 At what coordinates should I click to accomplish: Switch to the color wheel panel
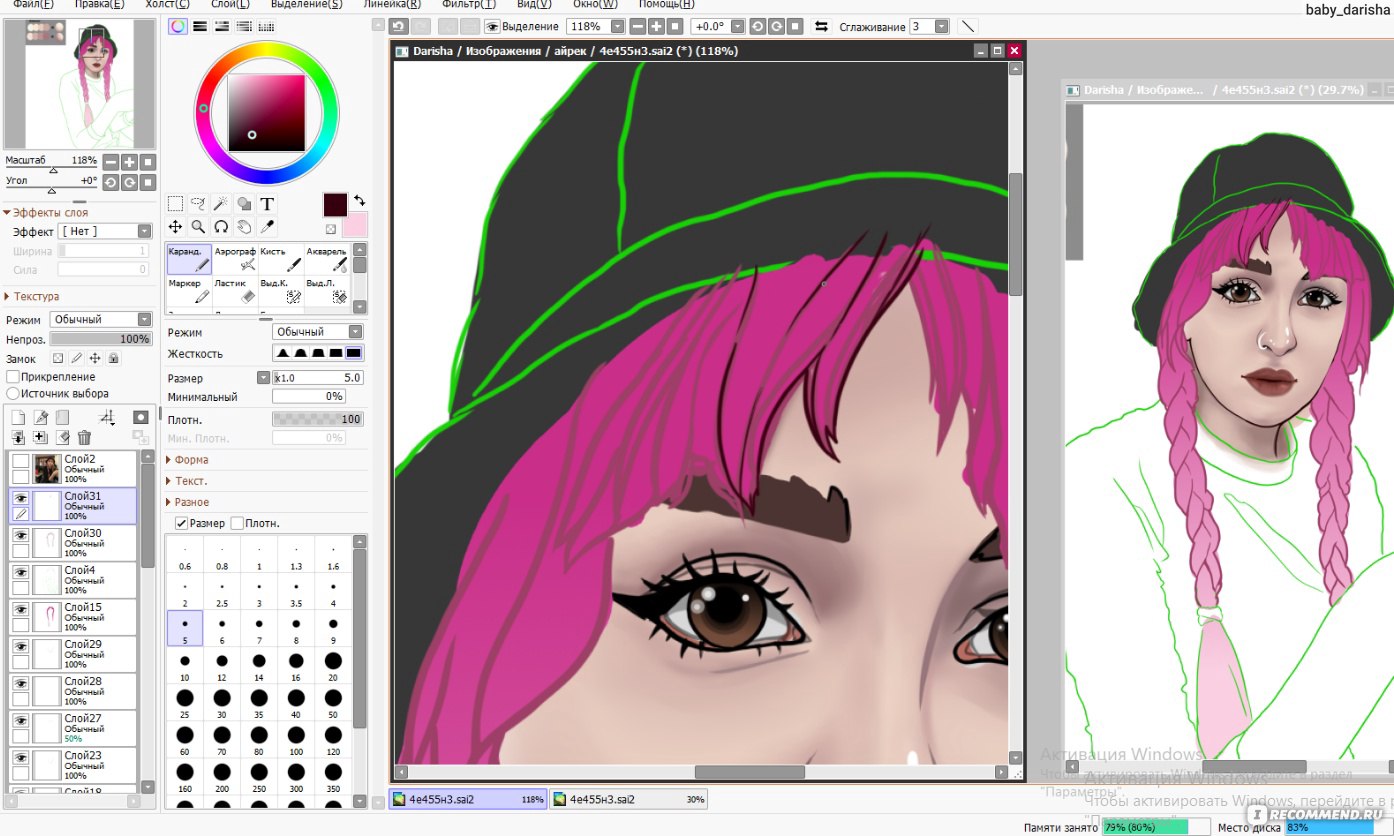pyautogui.click(x=177, y=26)
